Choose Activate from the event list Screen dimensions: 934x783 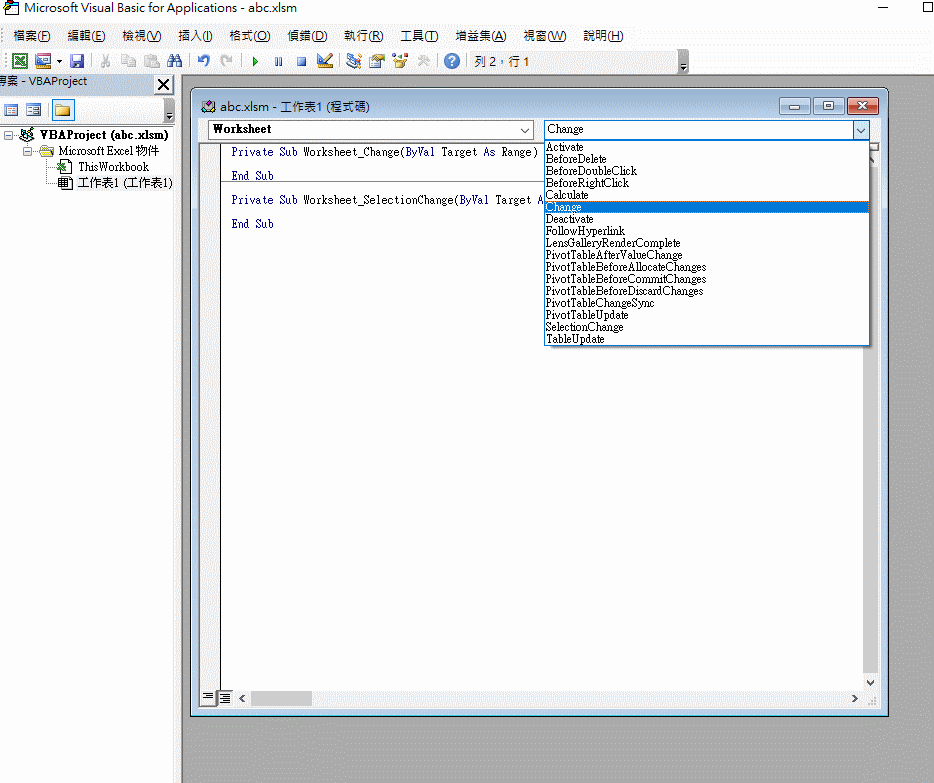[707, 147]
